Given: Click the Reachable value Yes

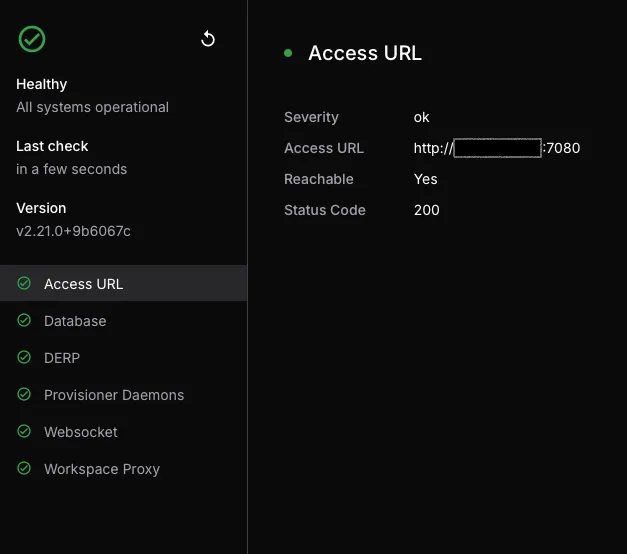Looking at the screenshot, I should [425, 179].
